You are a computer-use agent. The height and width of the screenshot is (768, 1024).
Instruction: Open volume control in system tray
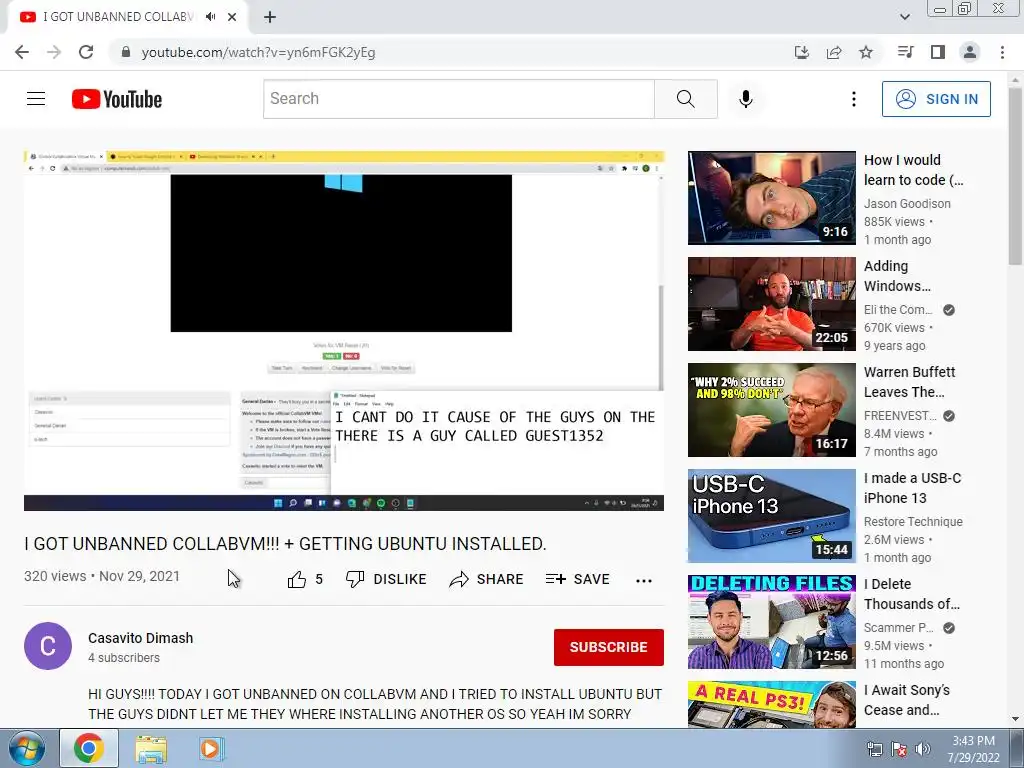tap(923, 749)
